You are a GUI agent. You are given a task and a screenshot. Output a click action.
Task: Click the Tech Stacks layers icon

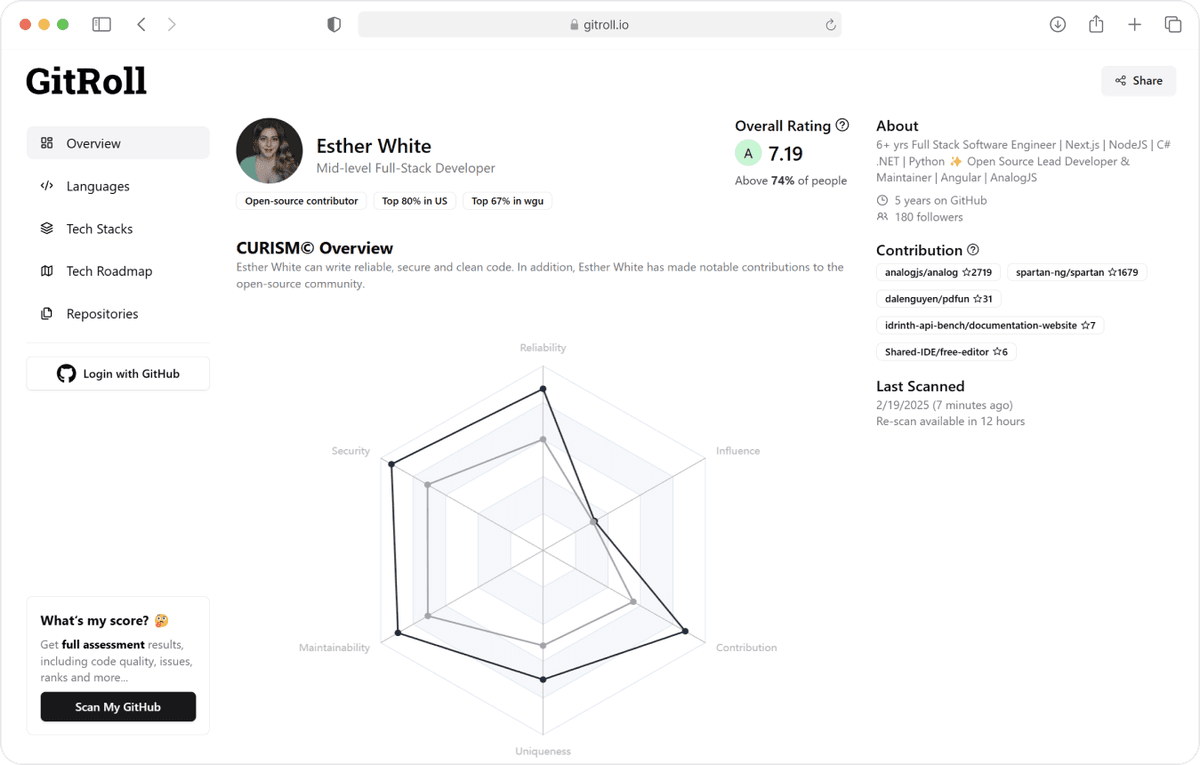coord(46,228)
